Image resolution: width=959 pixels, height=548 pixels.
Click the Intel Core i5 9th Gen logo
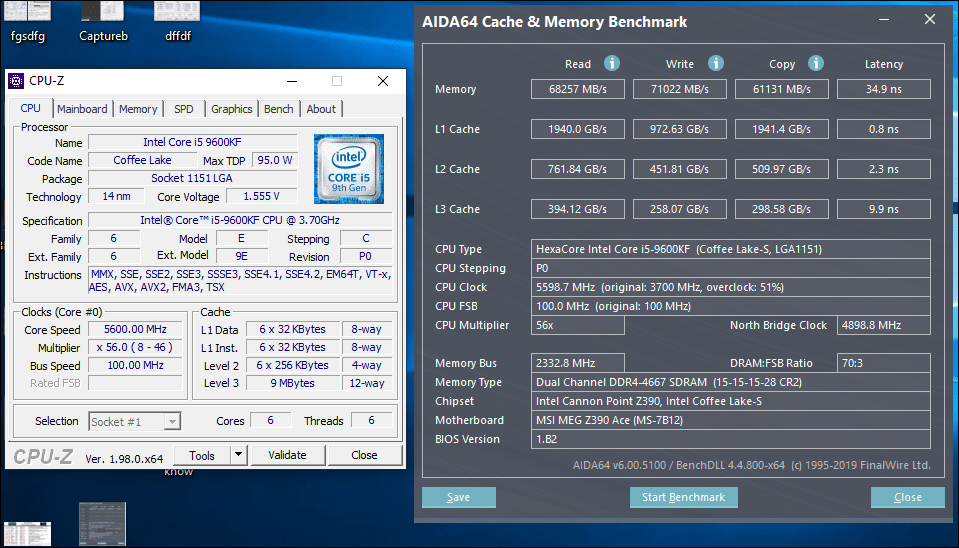[349, 169]
